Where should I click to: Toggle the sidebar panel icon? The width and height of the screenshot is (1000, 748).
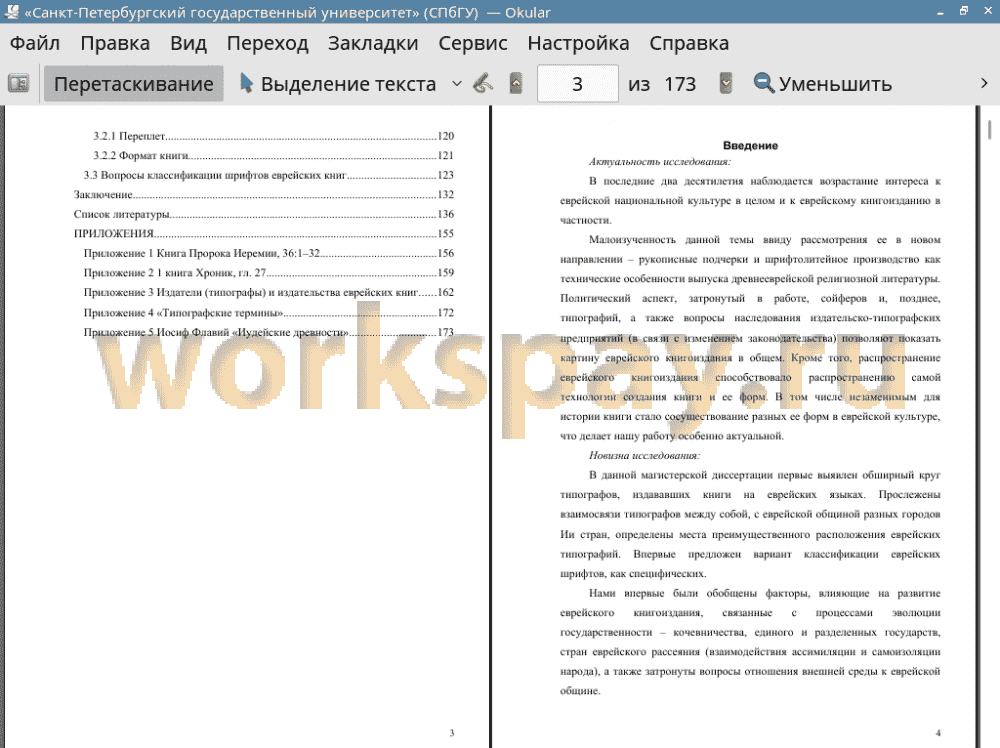click(18, 84)
